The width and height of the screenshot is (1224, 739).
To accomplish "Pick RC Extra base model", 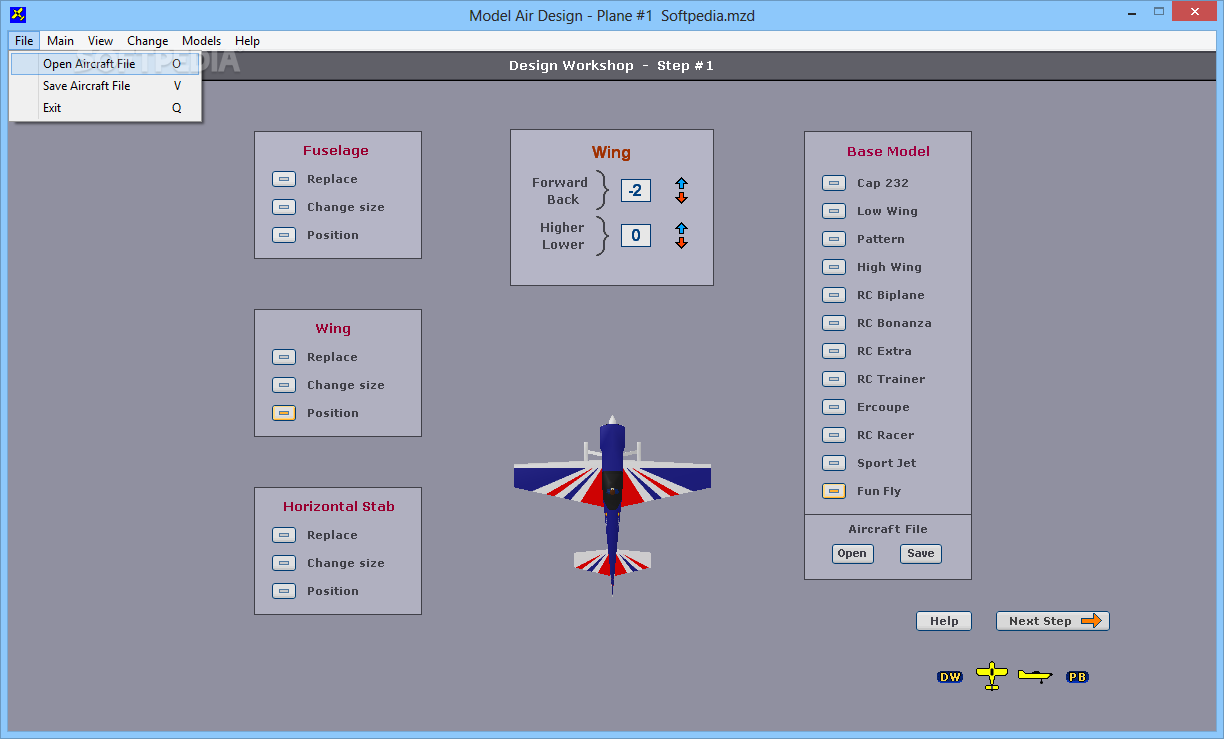I will tap(834, 351).
